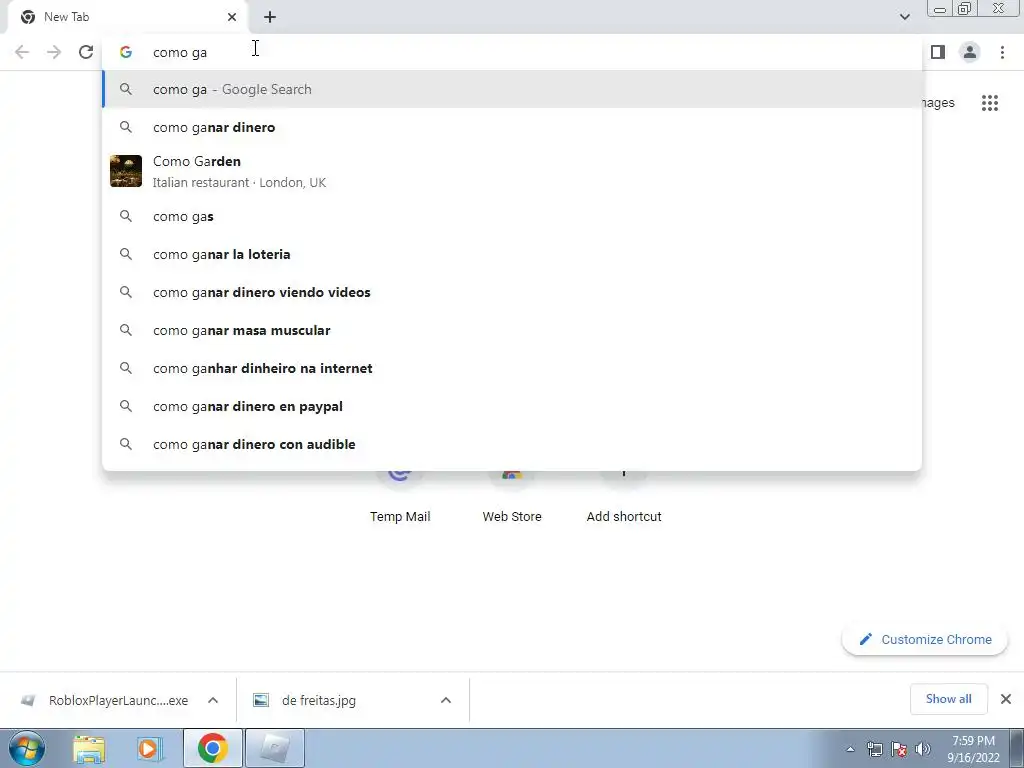This screenshot has height=768, width=1024.
Task: Reload the page with the refresh icon
Action: (86, 52)
